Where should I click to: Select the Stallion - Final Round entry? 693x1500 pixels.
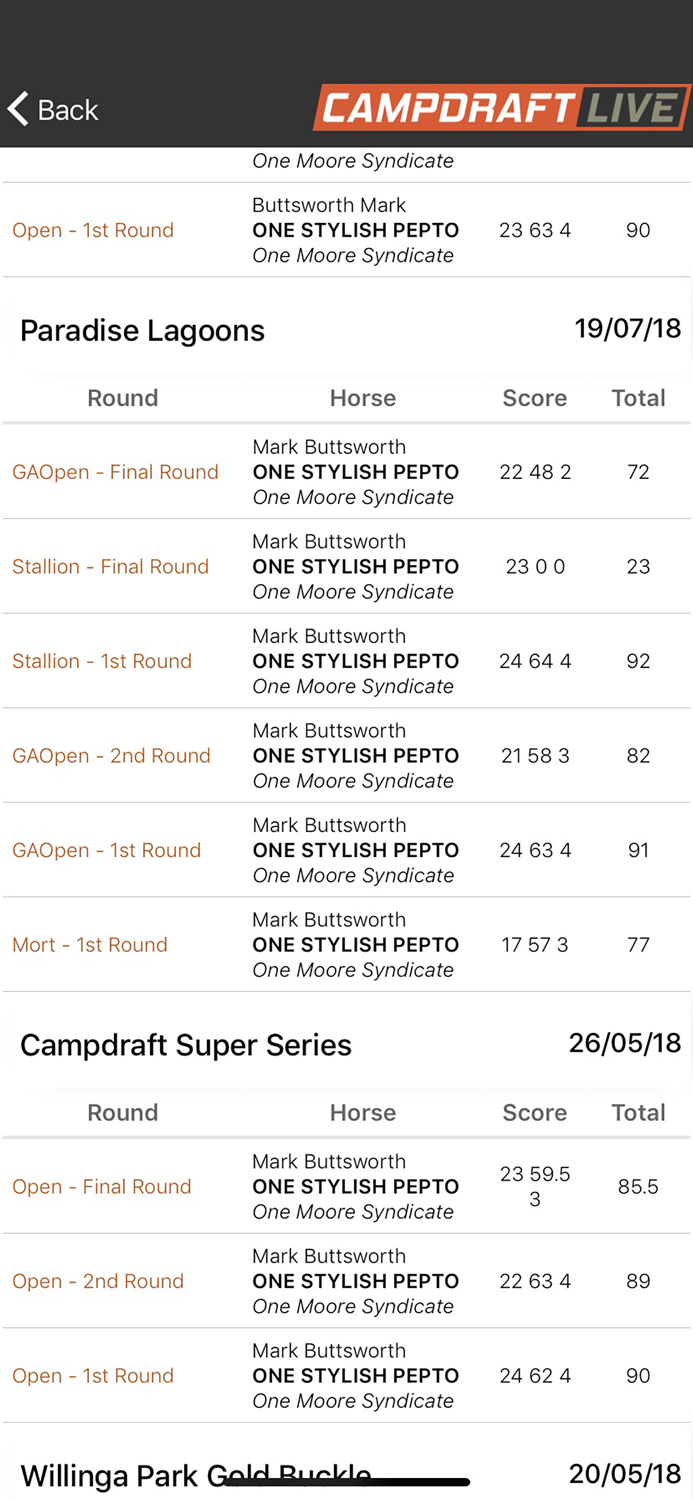pos(110,566)
